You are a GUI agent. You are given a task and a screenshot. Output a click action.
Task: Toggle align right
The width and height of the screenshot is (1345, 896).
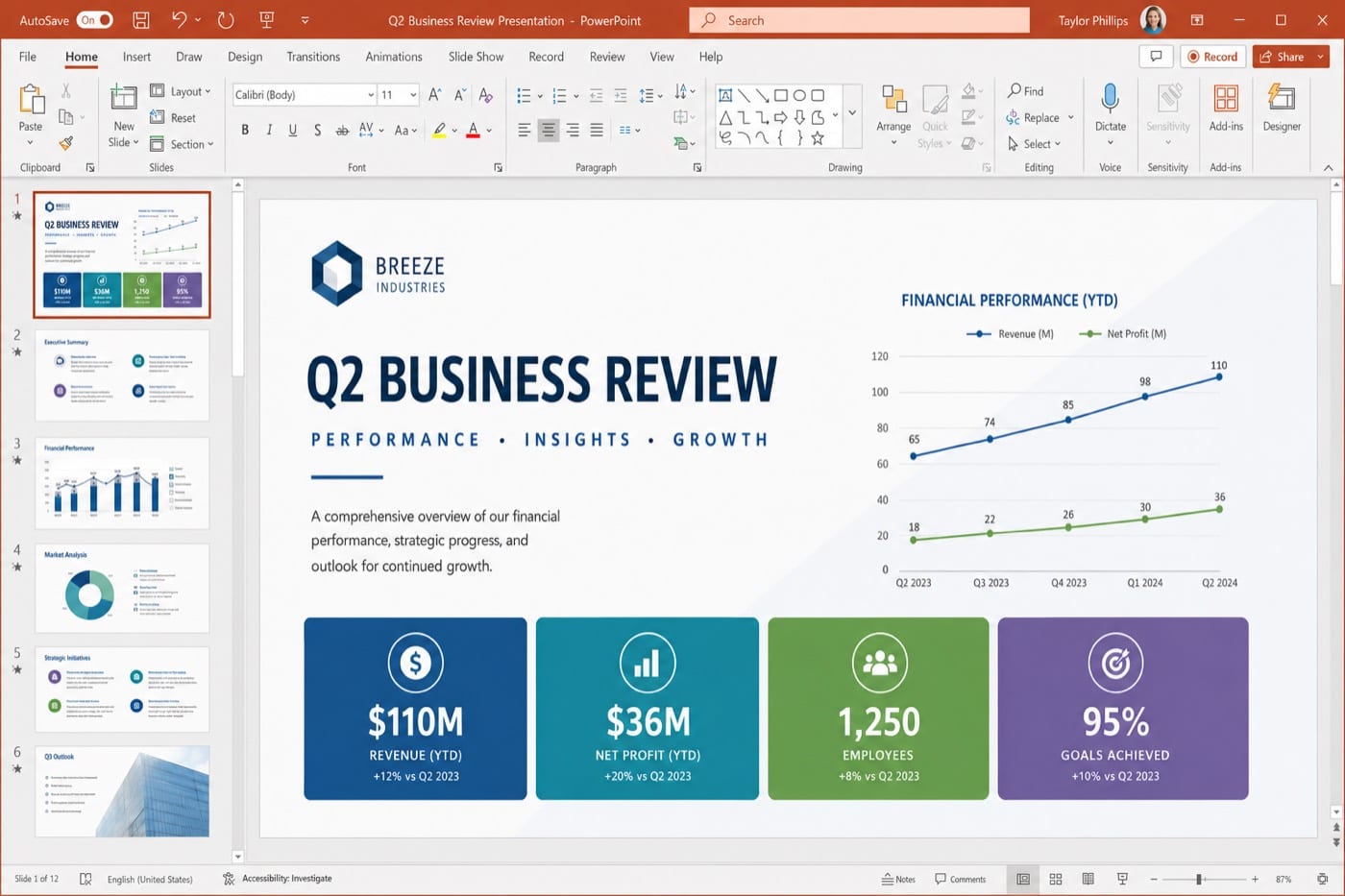[573, 130]
